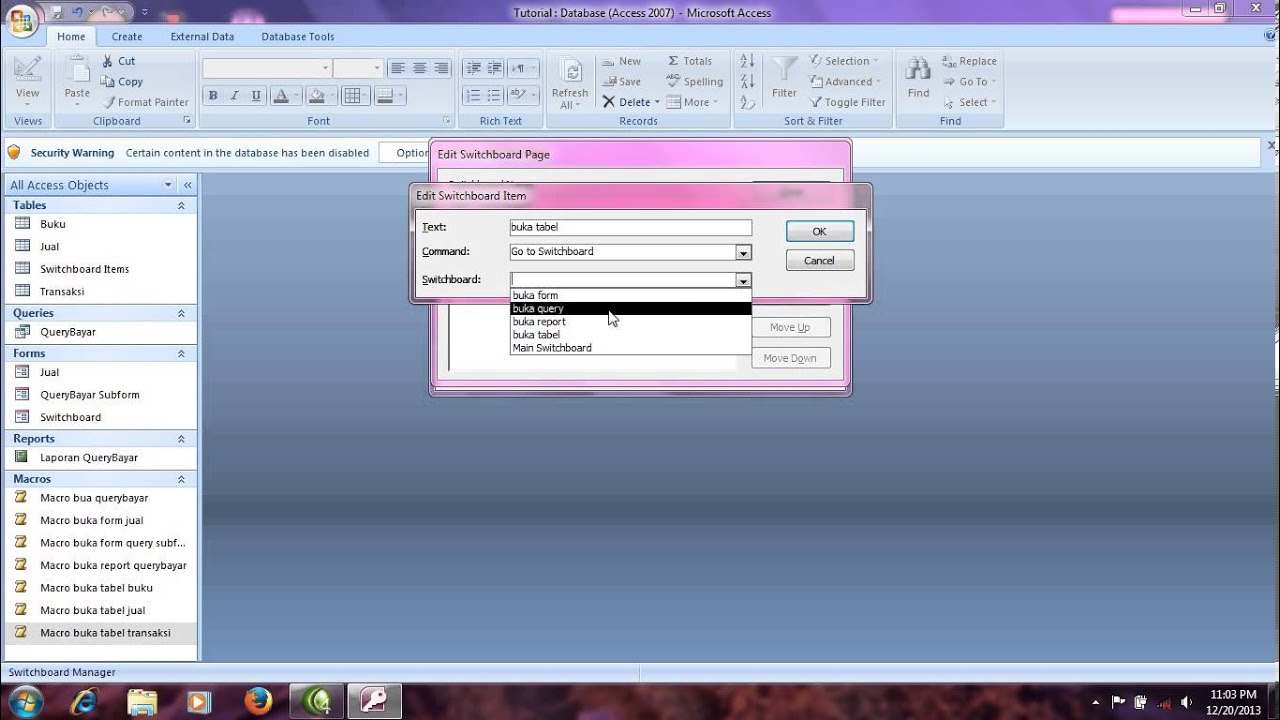Open the External Data tab
The width and height of the screenshot is (1280, 720).
202,36
